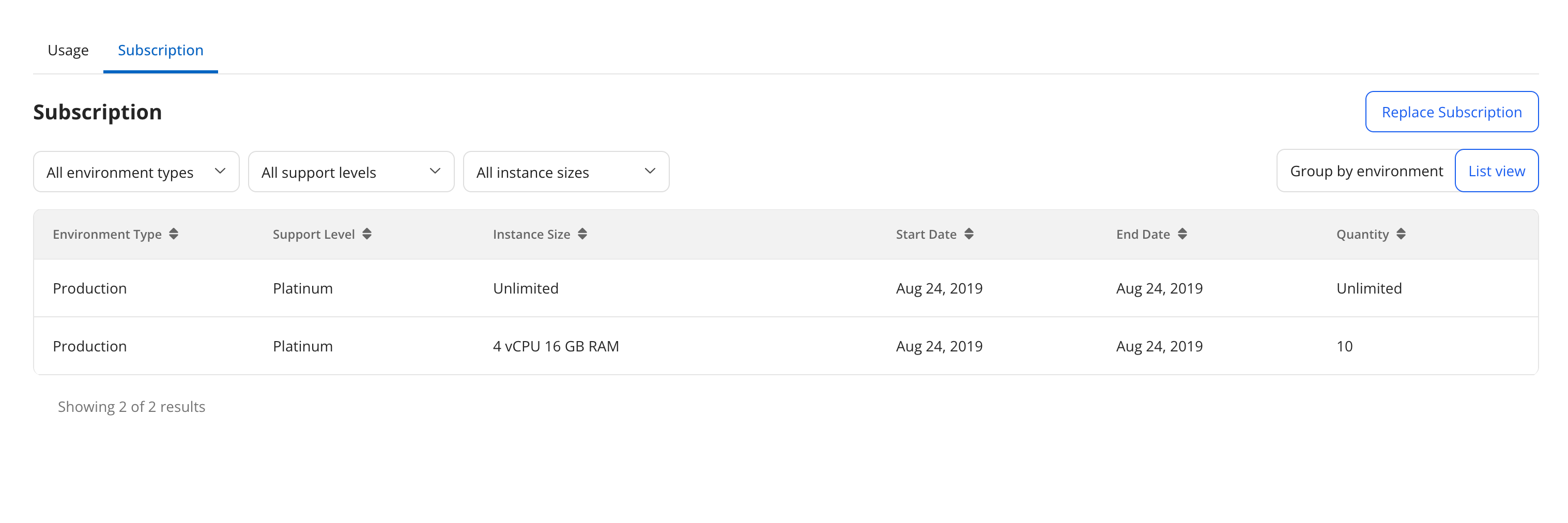
Task: Sort by Environment Type column icon
Action: (174, 235)
